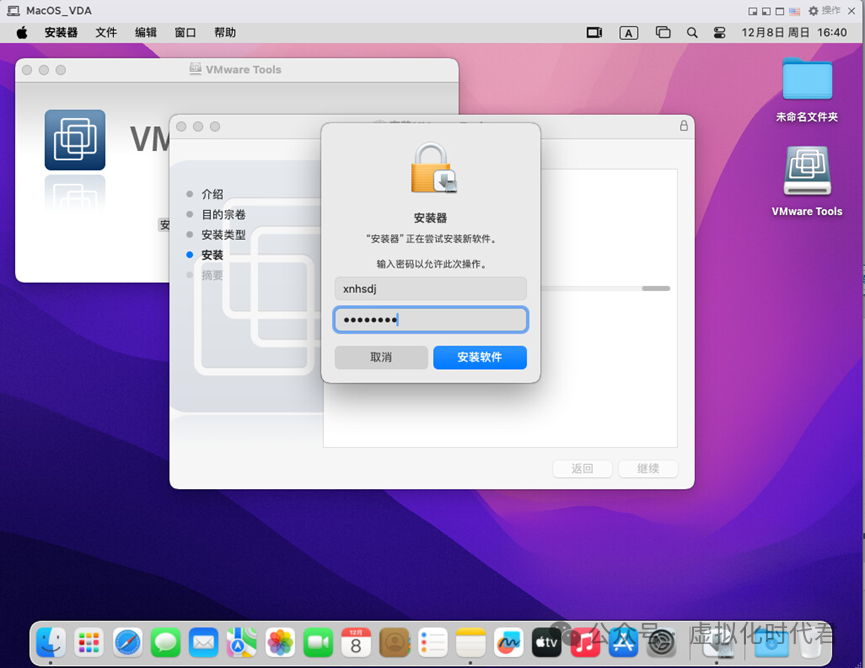Open the 编辑 menu

146,33
